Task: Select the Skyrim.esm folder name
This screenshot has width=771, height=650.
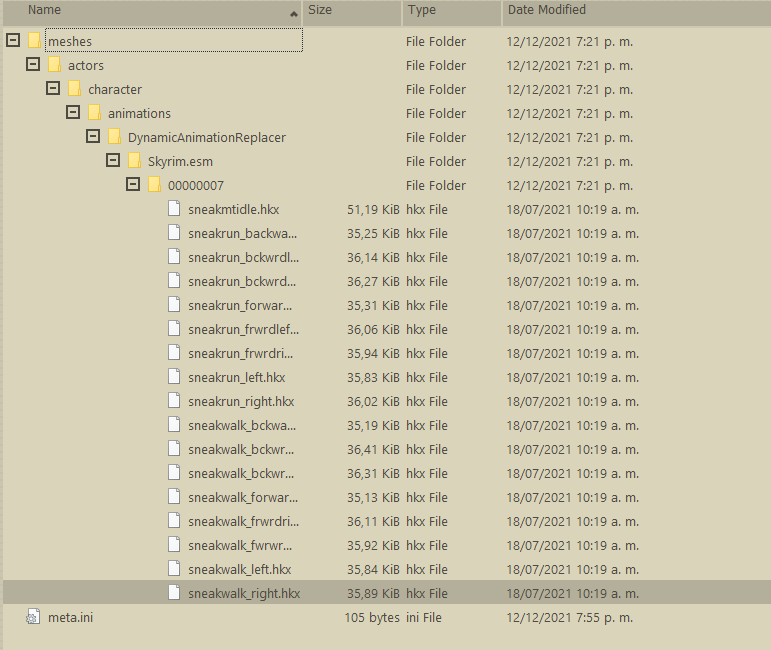Action: point(180,162)
